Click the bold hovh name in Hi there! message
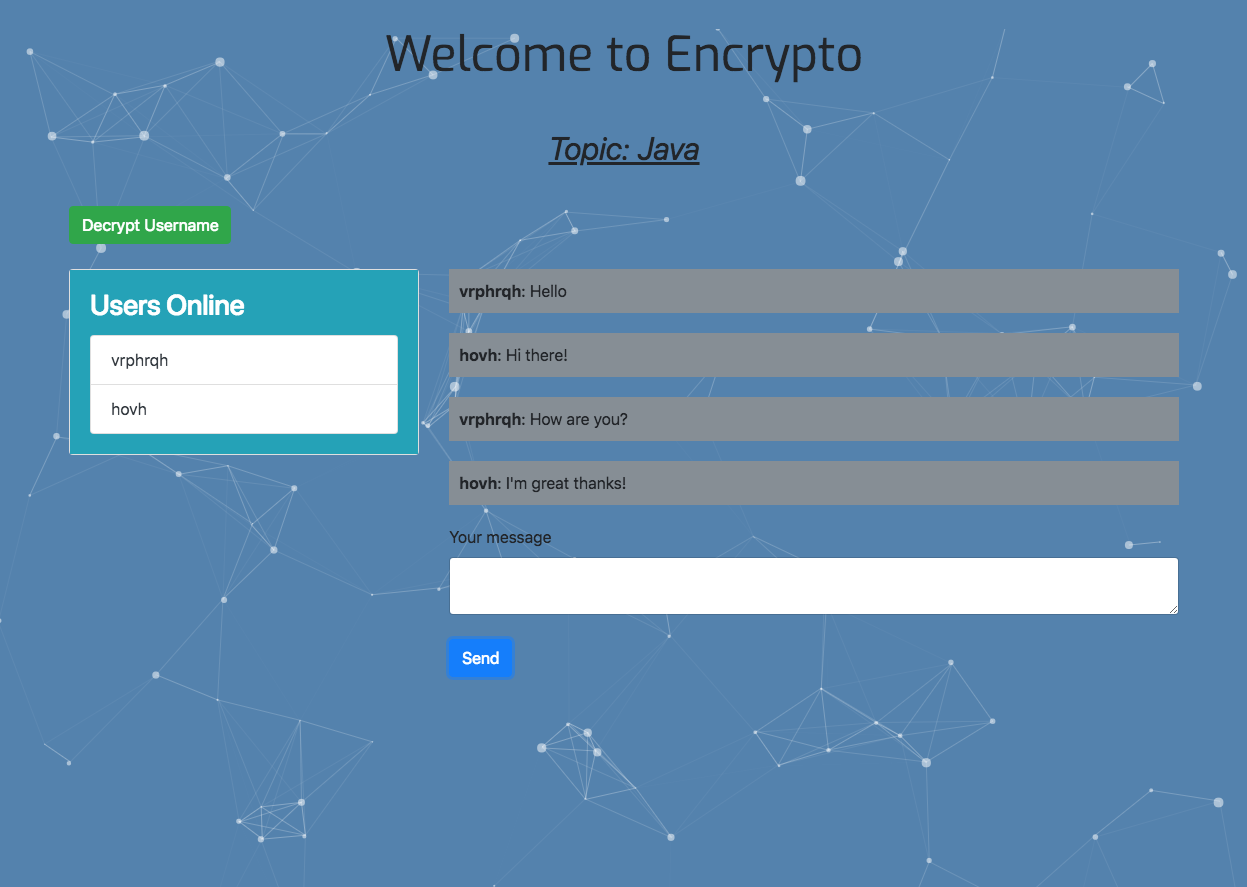The image size is (1247, 887). [x=477, y=355]
